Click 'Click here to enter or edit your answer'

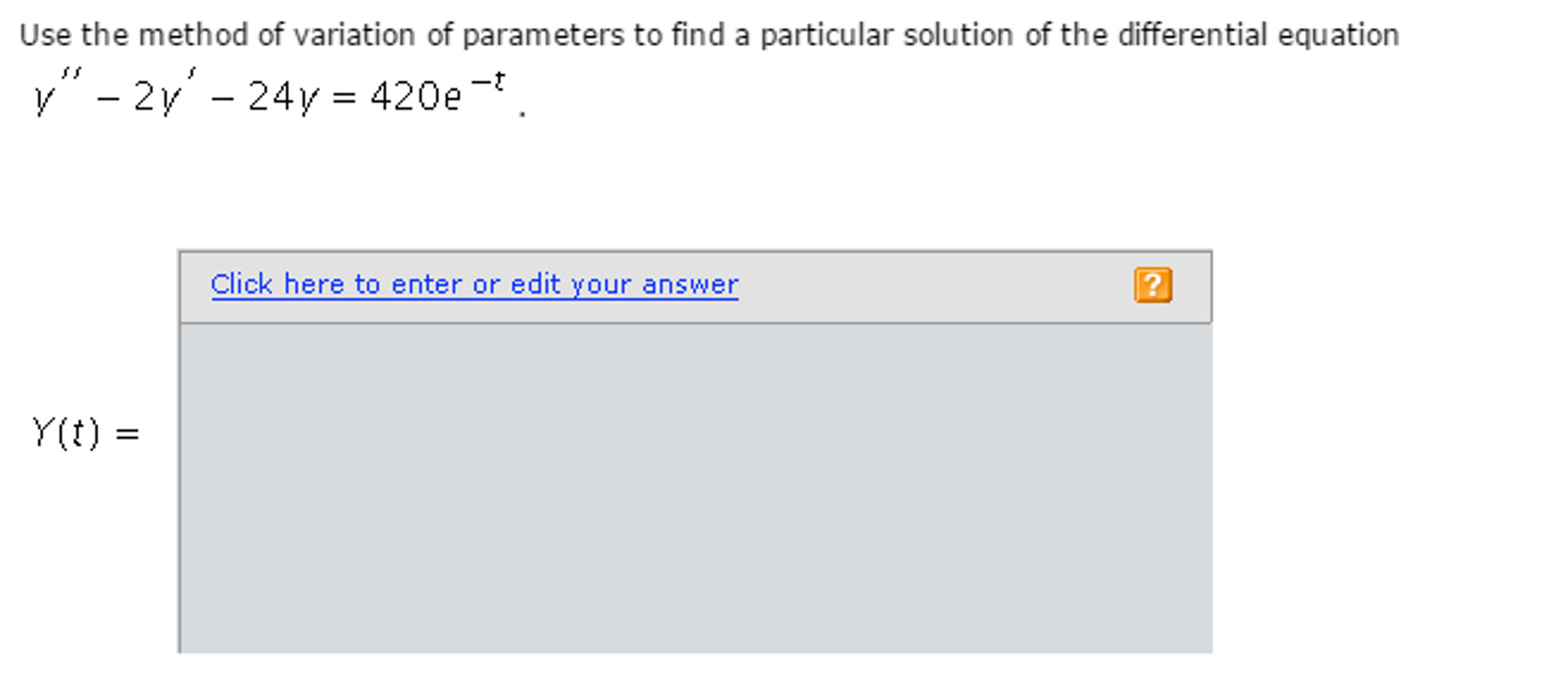[x=474, y=284]
